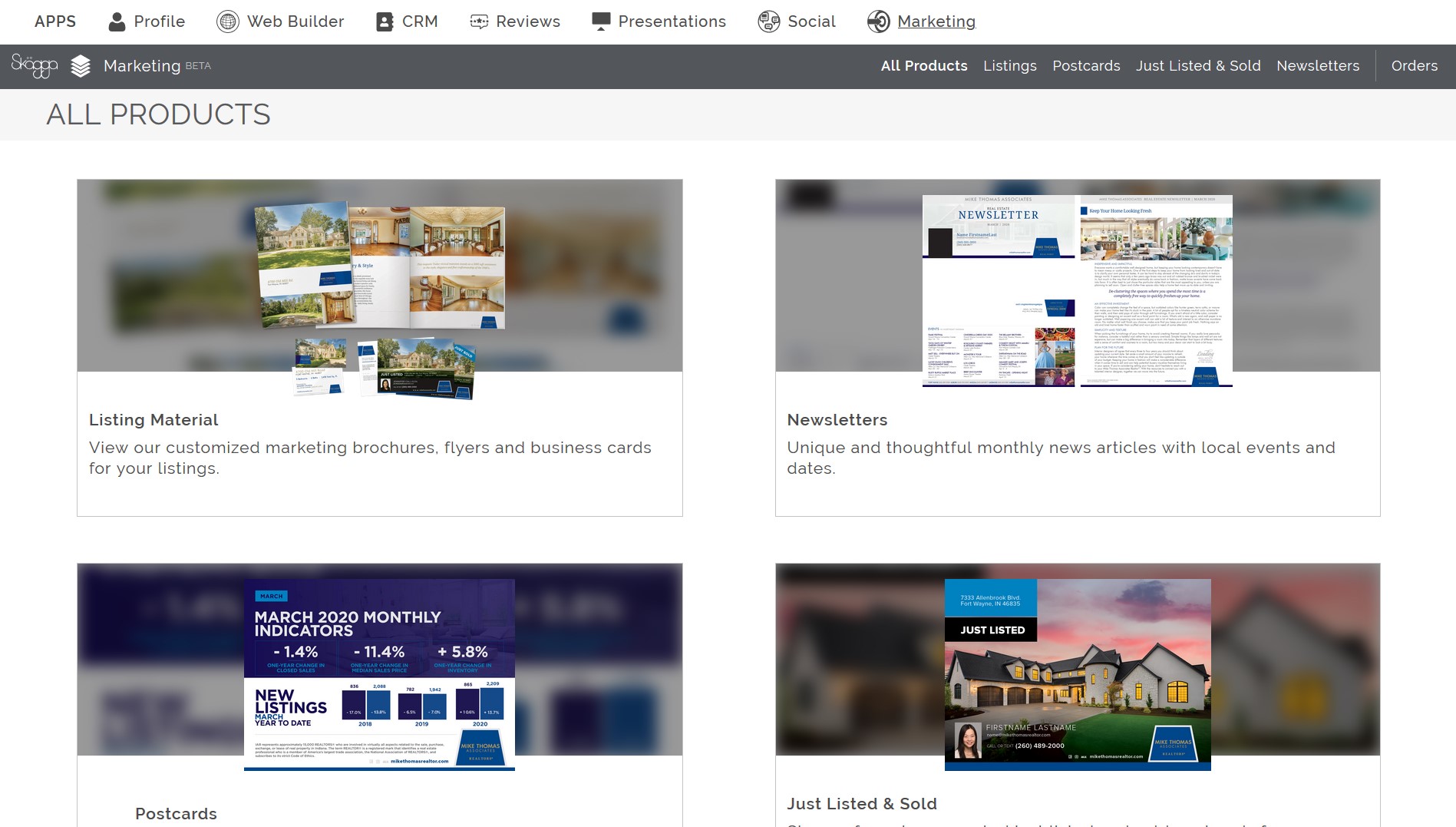
Task: Open the APPS menu
Action: click(55, 22)
